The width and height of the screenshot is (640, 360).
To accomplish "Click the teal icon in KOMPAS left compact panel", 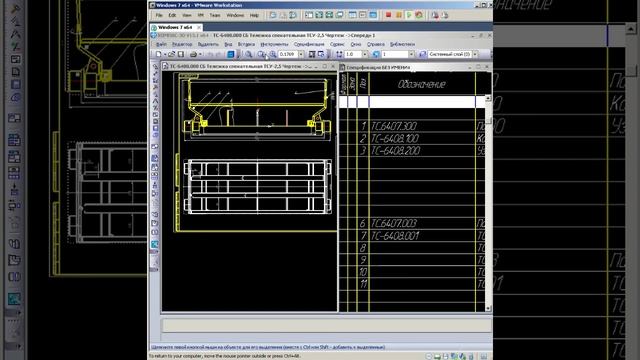I will click(155, 244).
